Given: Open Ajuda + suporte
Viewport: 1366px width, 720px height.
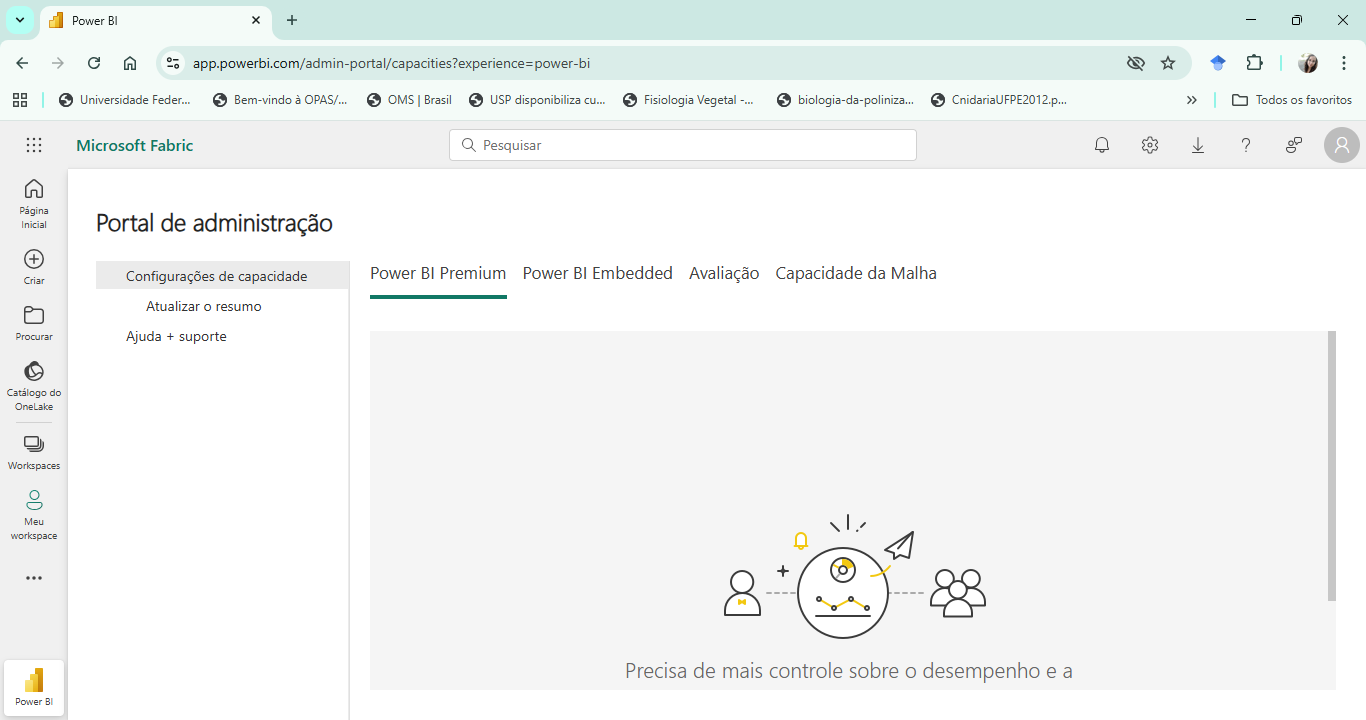Looking at the screenshot, I should pyautogui.click(x=176, y=336).
